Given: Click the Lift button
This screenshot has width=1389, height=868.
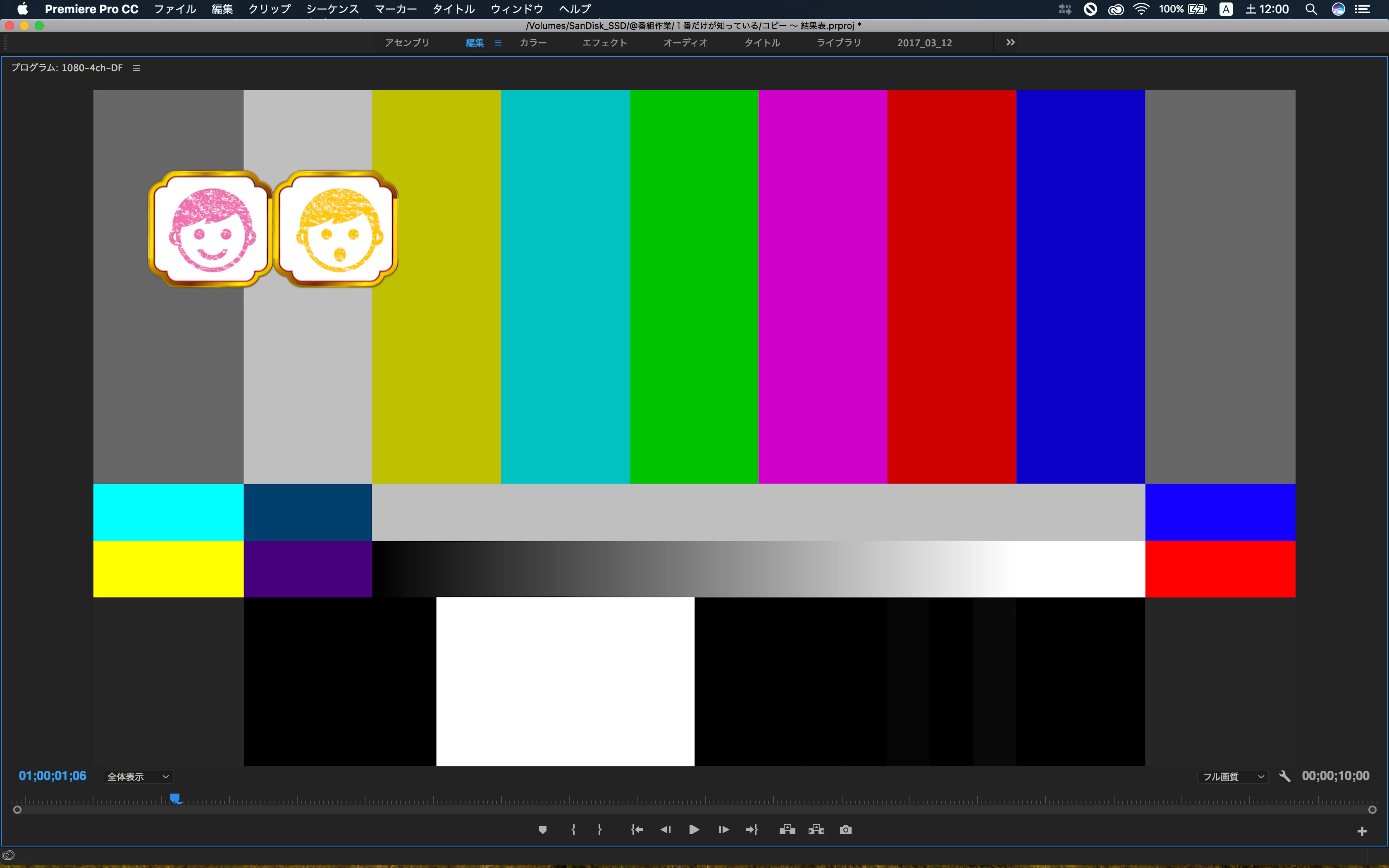Looking at the screenshot, I should (787, 830).
